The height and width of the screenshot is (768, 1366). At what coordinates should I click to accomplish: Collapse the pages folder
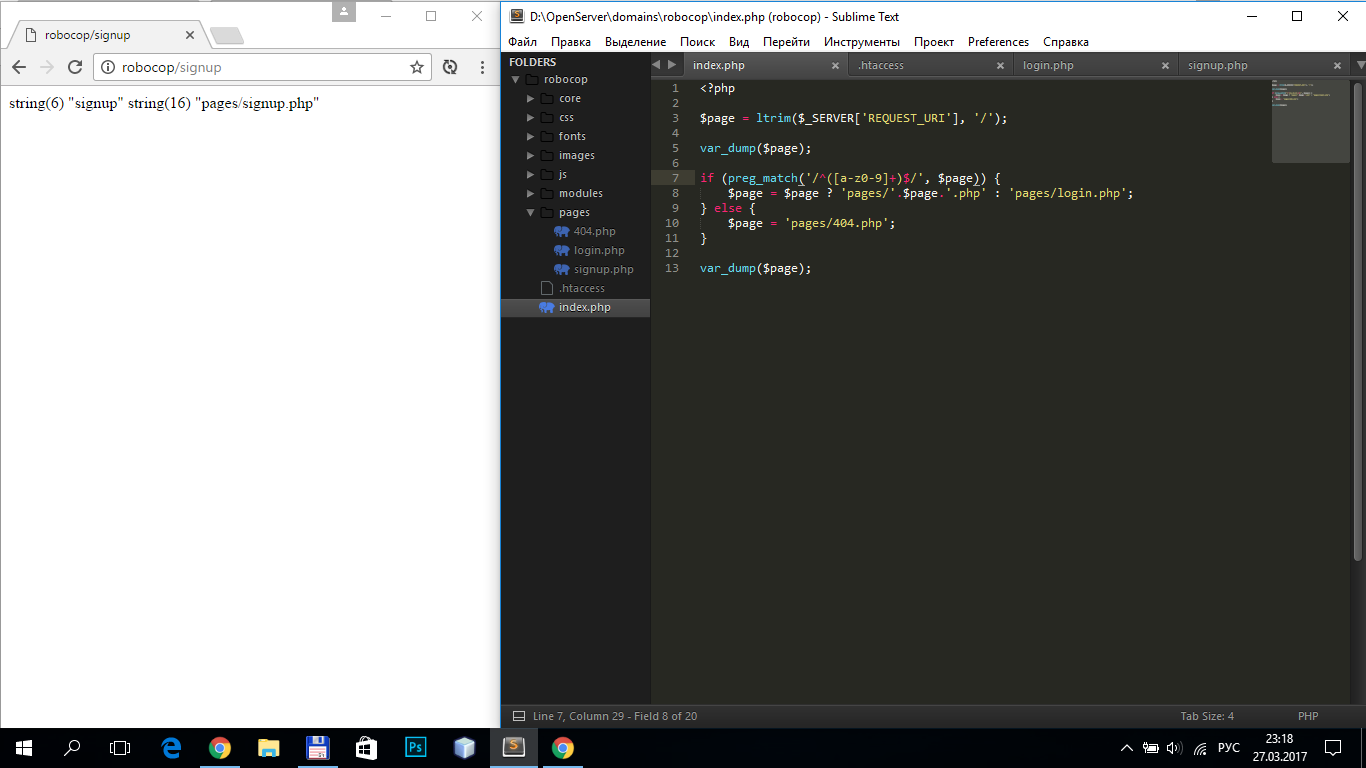531,213
